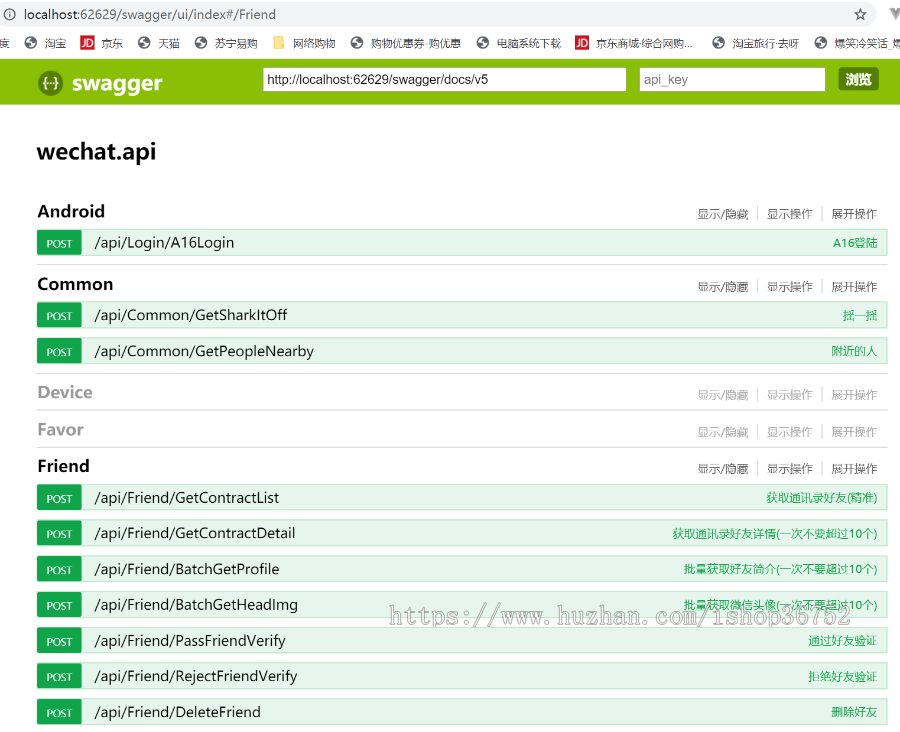Screen dimensions: 900x732
Task: Open the 天猫 bookmark
Action: point(159,43)
